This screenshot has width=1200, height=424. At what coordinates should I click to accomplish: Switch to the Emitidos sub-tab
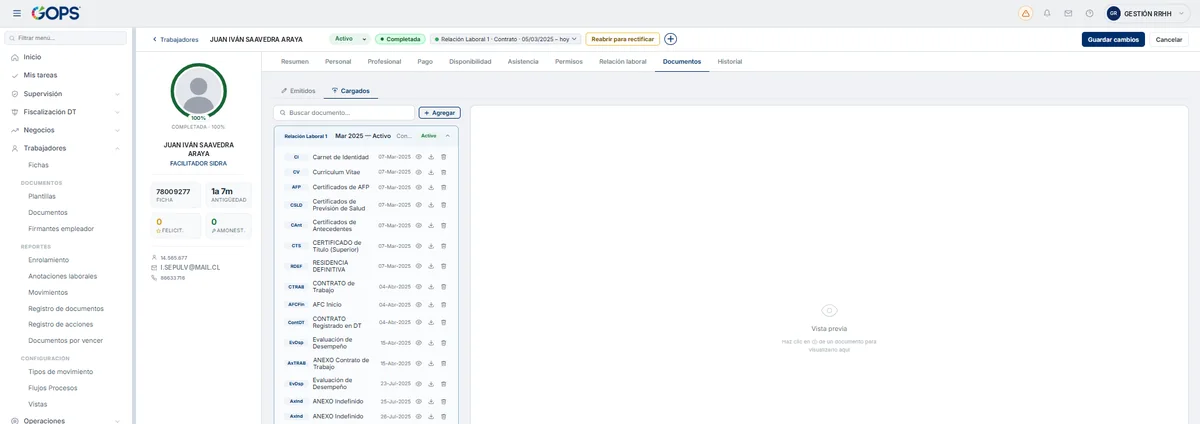298,91
